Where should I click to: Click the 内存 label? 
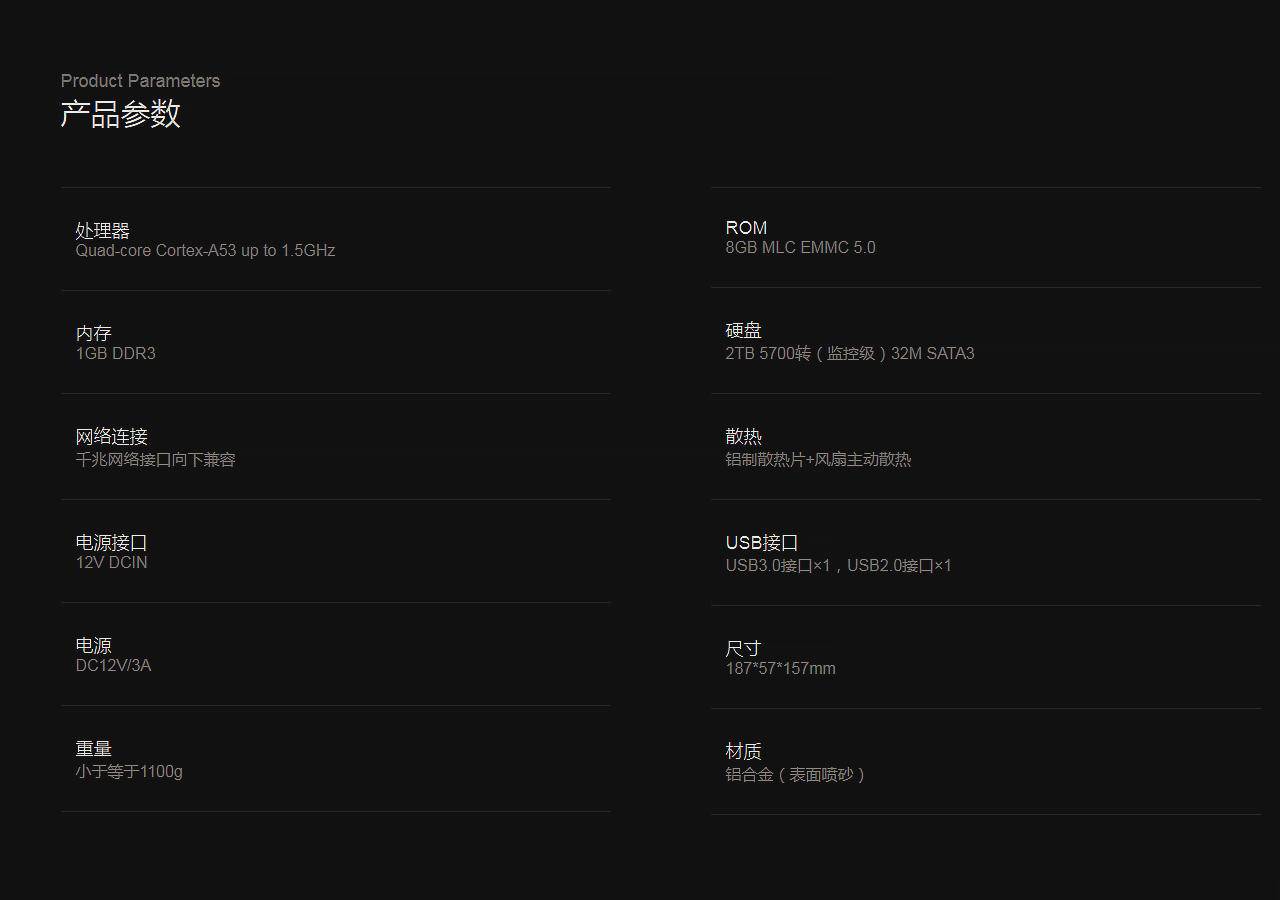(94, 333)
